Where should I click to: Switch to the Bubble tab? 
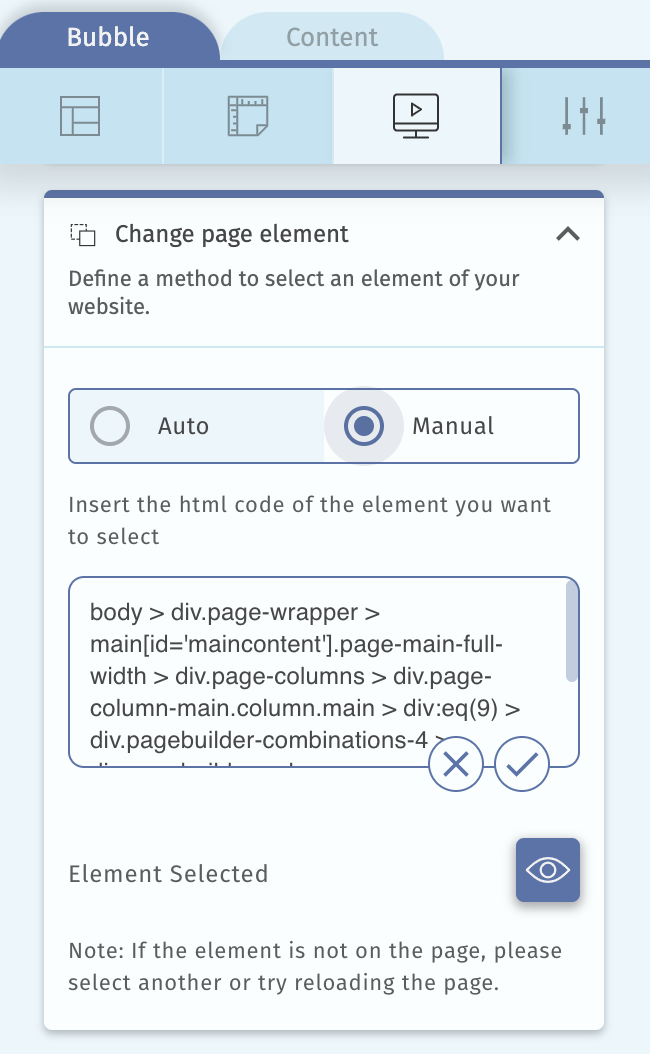pos(108,38)
